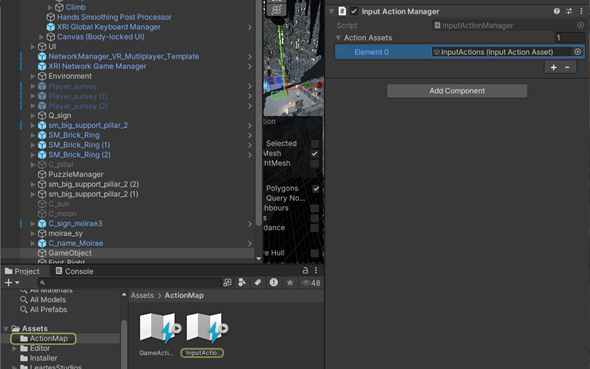Expand Canvas (Body-locked UI) in Hierarchy

click(x=41, y=37)
